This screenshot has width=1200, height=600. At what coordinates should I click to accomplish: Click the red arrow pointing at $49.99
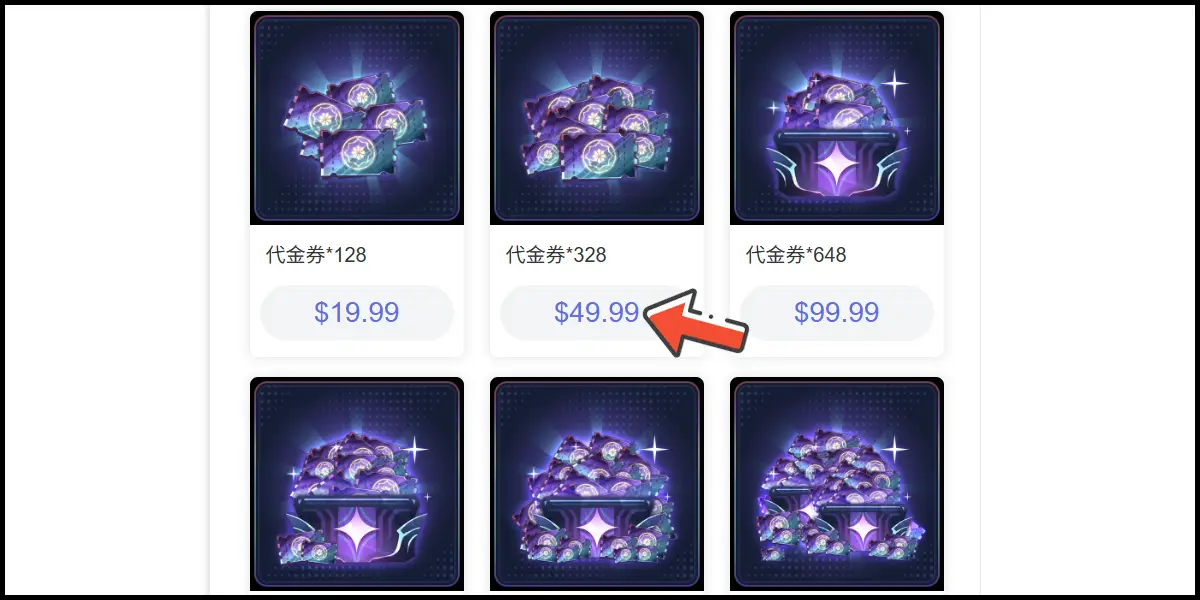click(x=698, y=321)
